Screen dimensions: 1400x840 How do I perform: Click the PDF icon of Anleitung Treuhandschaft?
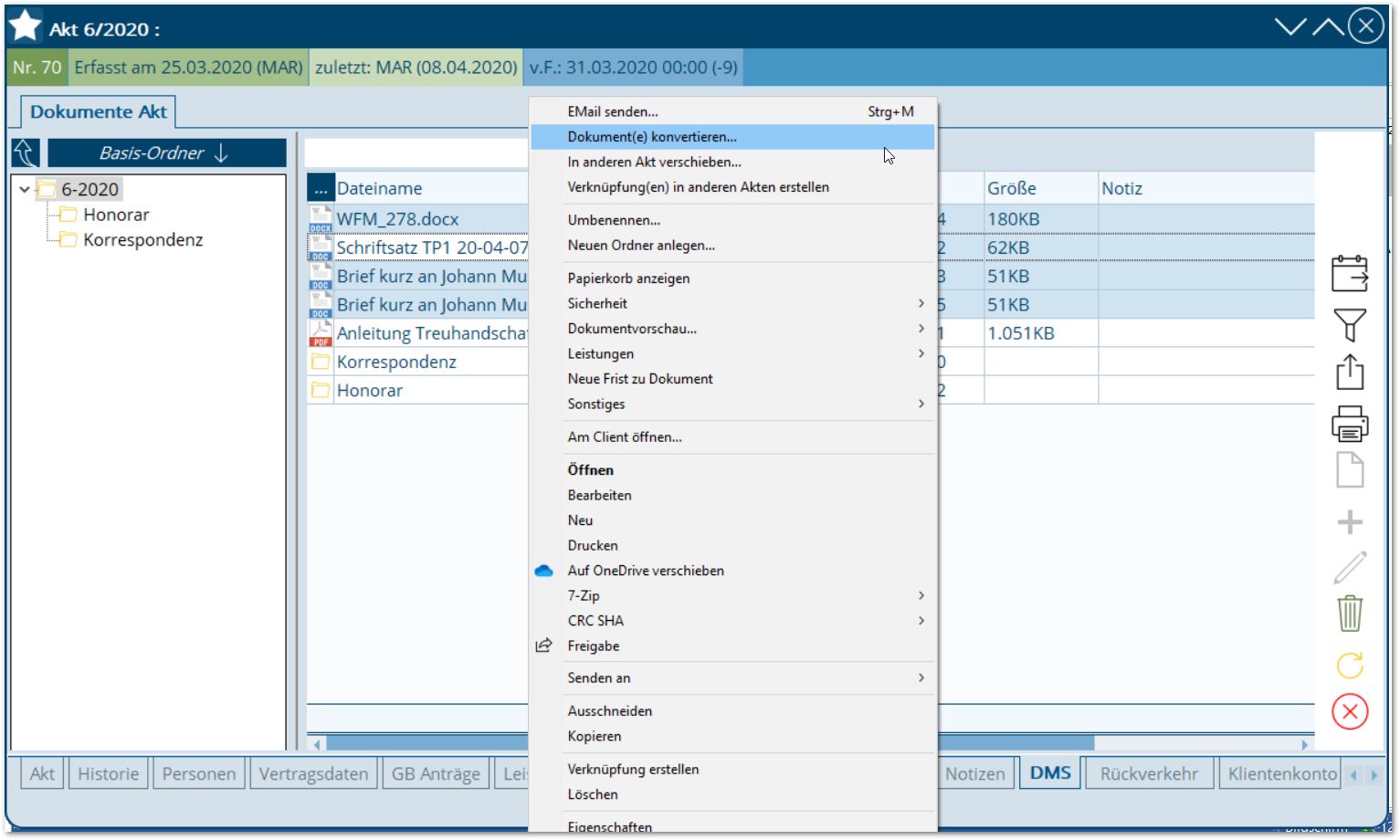pos(321,333)
